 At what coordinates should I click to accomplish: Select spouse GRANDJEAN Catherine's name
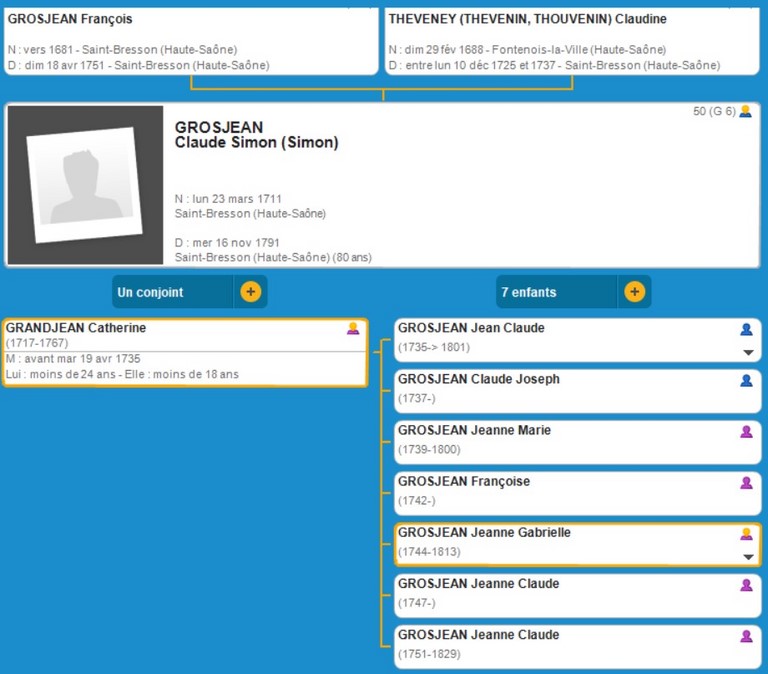76,328
